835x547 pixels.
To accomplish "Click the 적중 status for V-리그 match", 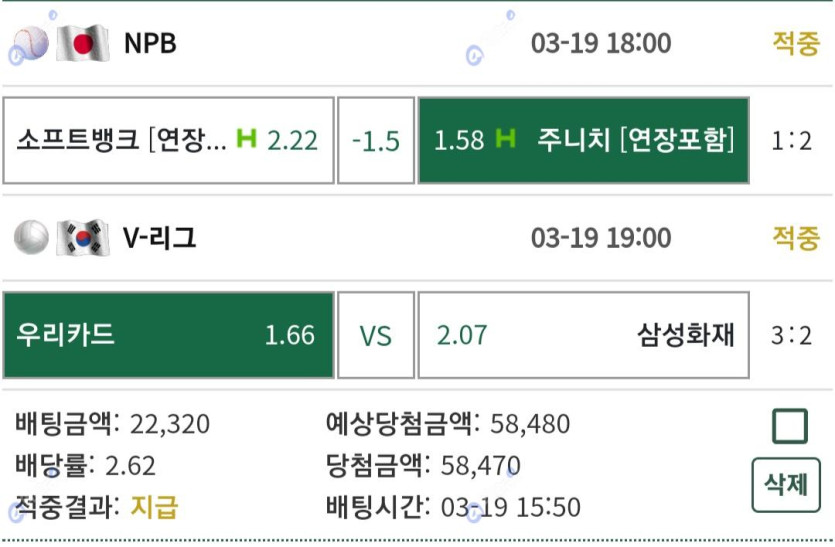I will point(795,238).
